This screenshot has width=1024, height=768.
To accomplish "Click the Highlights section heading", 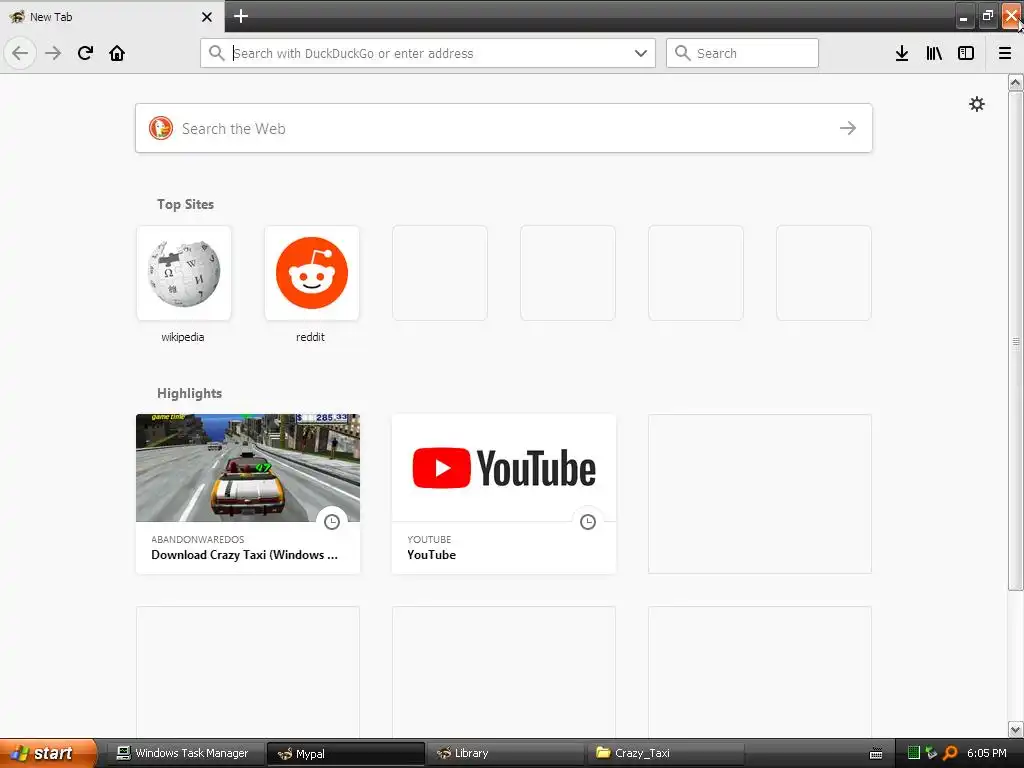I will click(189, 393).
